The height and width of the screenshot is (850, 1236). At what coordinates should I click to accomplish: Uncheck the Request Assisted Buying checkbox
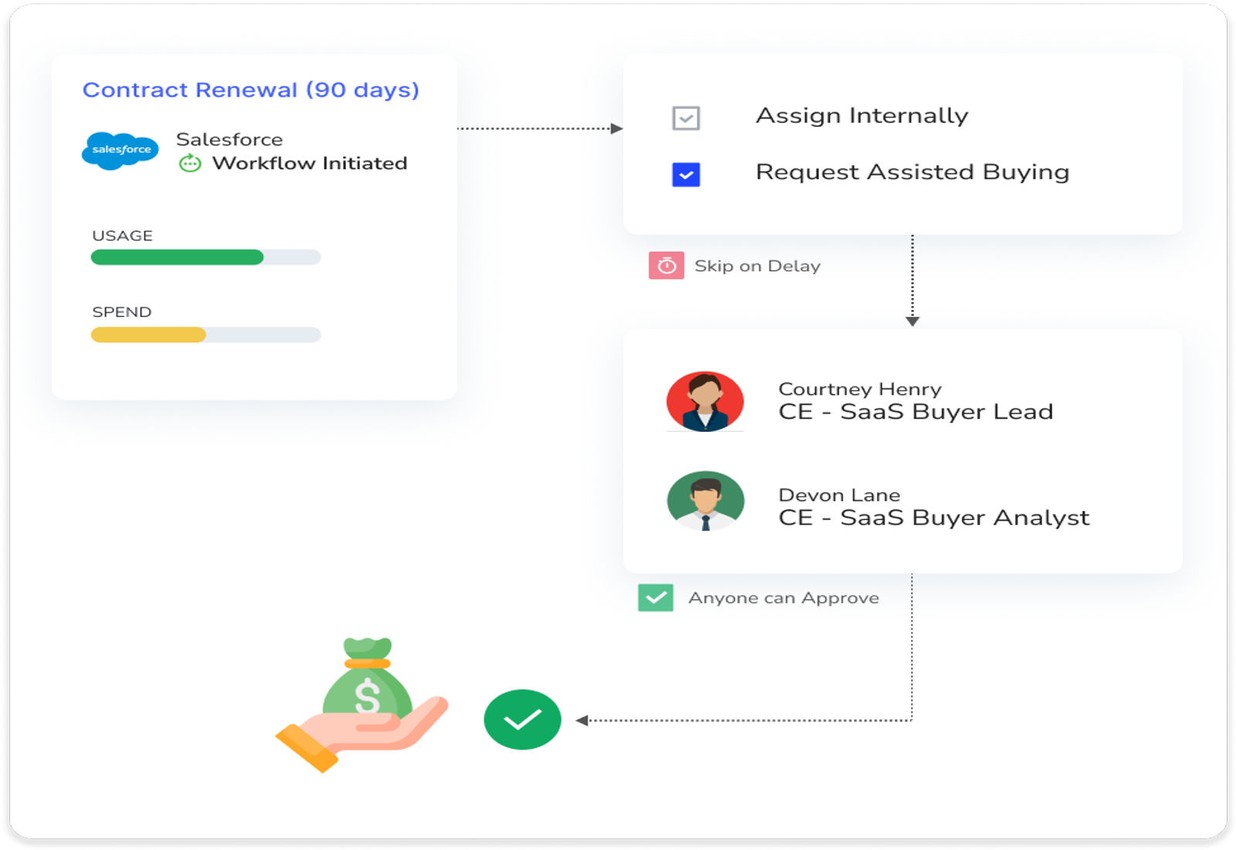coord(686,175)
